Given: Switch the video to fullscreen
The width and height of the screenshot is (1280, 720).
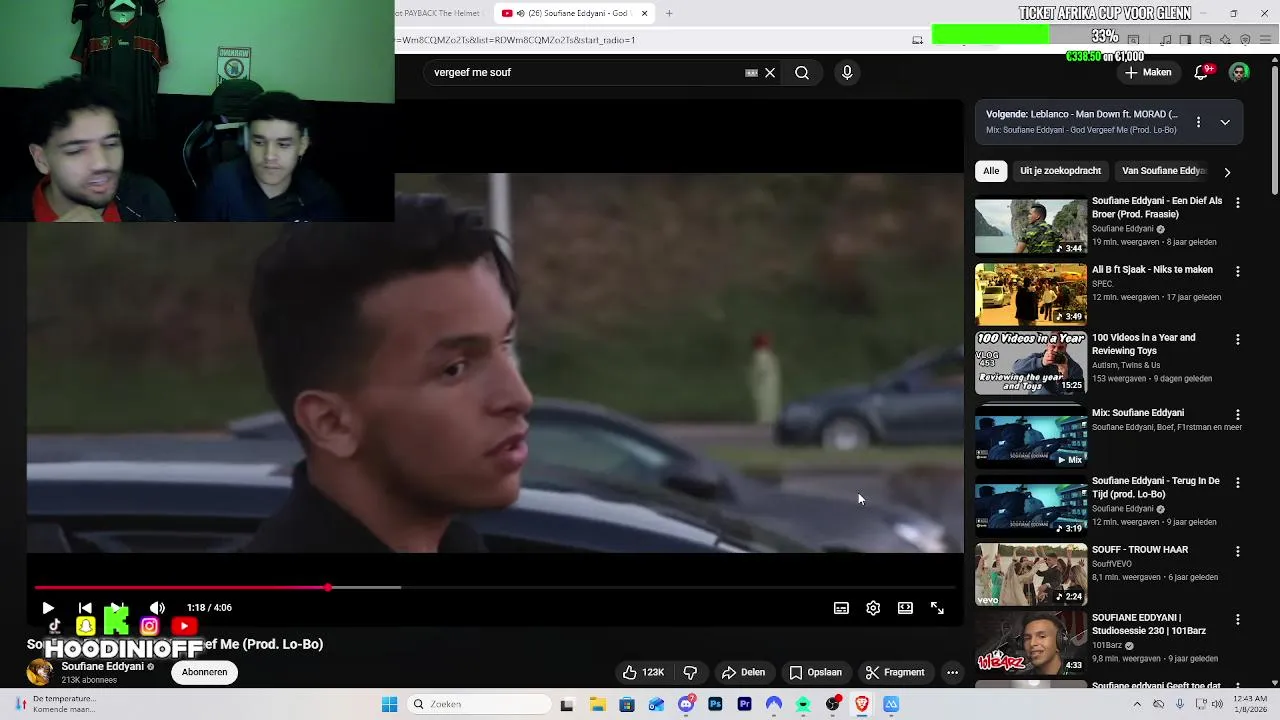Looking at the screenshot, I should point(937,608).
